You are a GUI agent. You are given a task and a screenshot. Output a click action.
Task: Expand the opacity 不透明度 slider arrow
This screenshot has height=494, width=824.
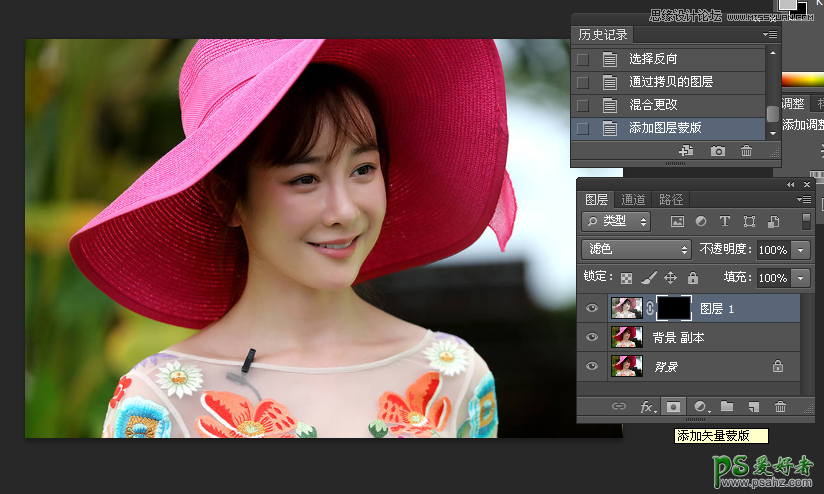[x=801, y=249]
